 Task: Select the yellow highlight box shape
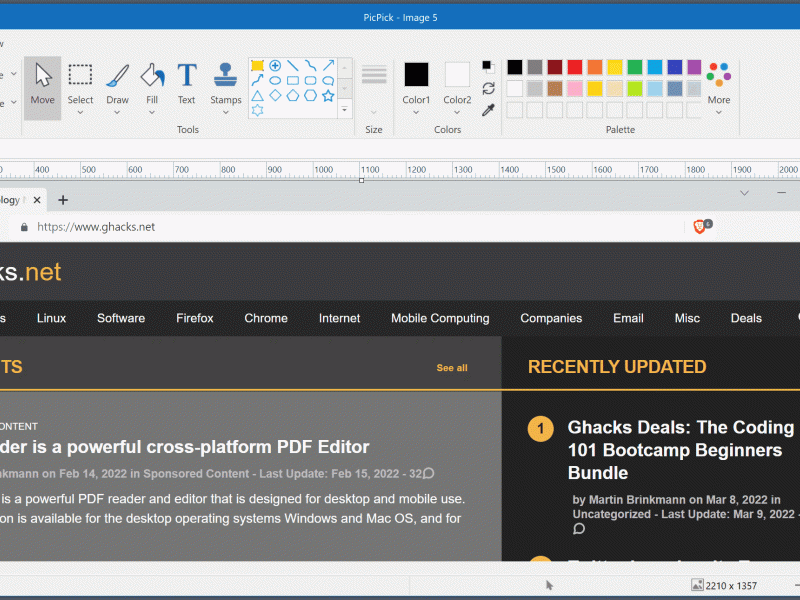tap(258, 65)
